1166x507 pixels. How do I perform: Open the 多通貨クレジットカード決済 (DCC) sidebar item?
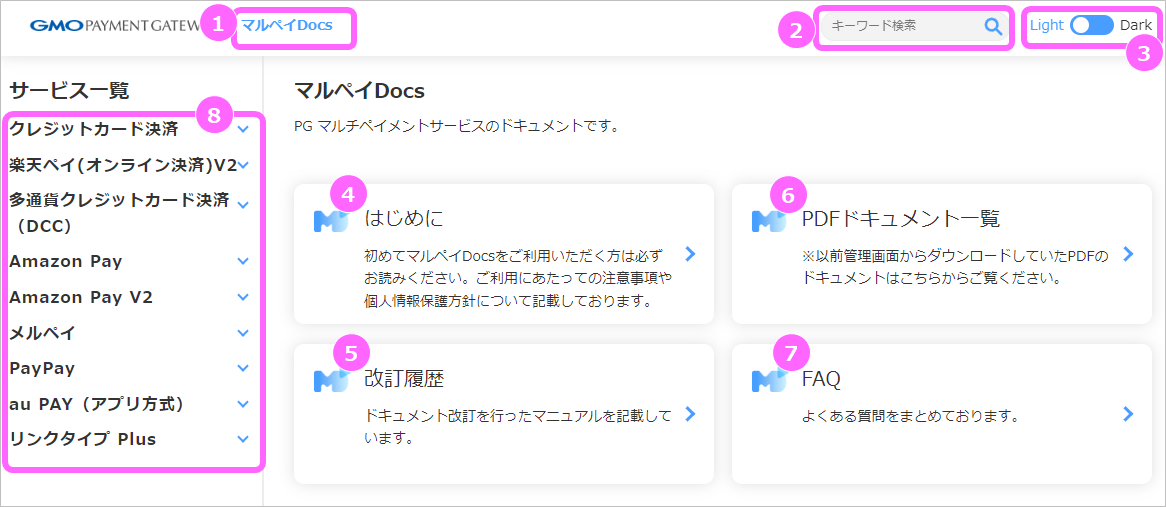(119, 213)
